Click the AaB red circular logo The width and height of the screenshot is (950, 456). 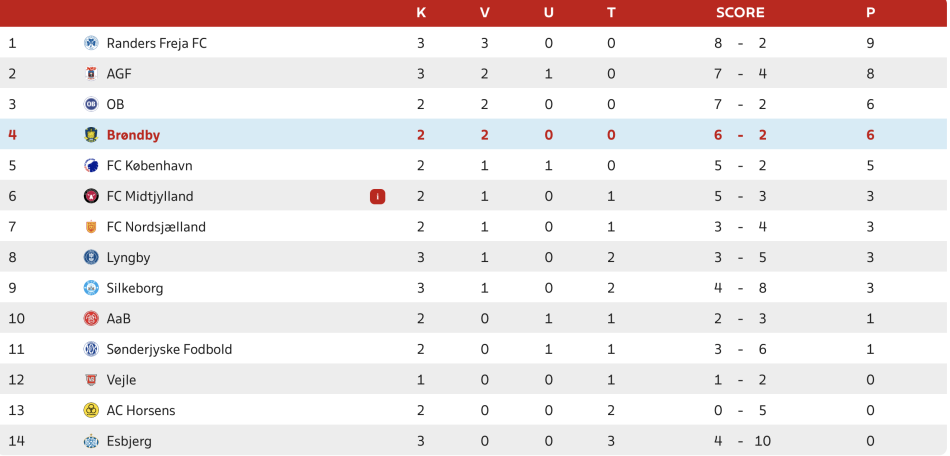[x=91, y=319]
